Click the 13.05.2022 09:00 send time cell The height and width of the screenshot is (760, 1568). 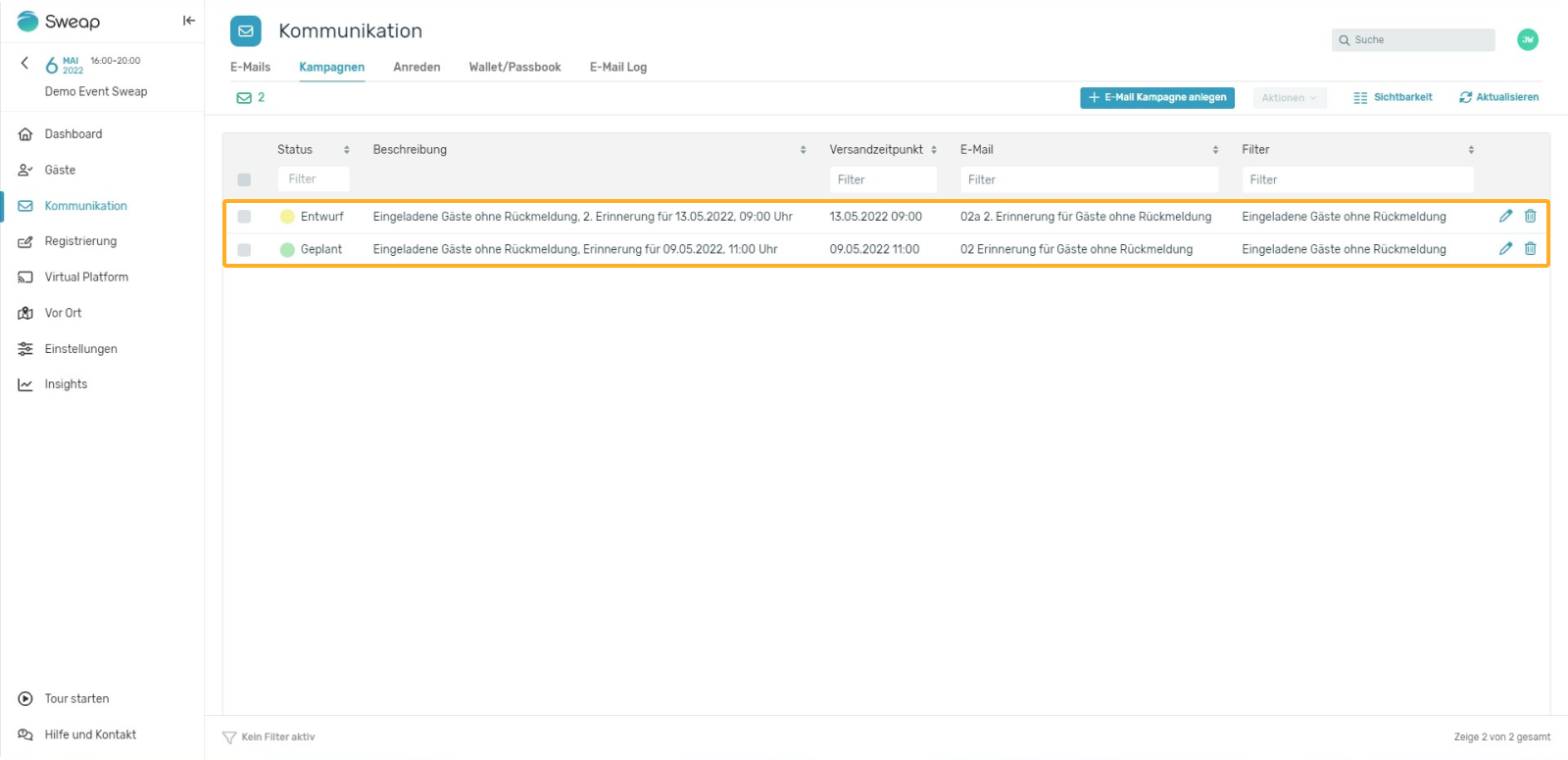[875, 217]
